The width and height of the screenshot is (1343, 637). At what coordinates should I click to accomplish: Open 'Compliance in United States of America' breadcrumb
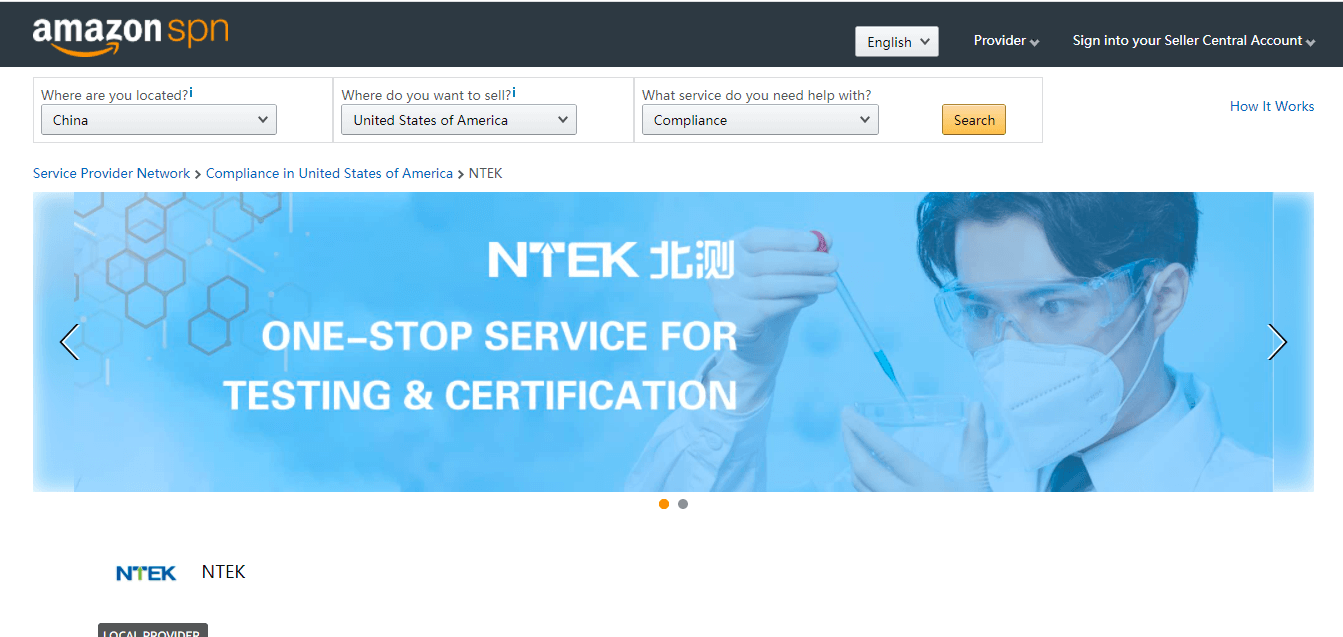tap(329, 173)
